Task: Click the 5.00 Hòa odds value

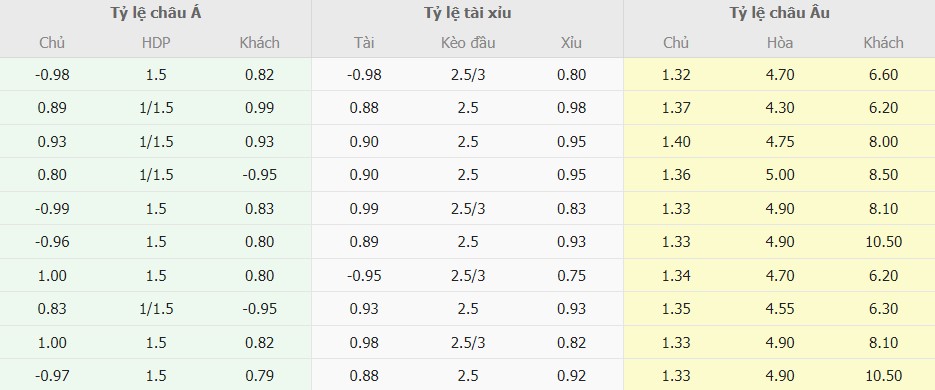Action: 781,175
